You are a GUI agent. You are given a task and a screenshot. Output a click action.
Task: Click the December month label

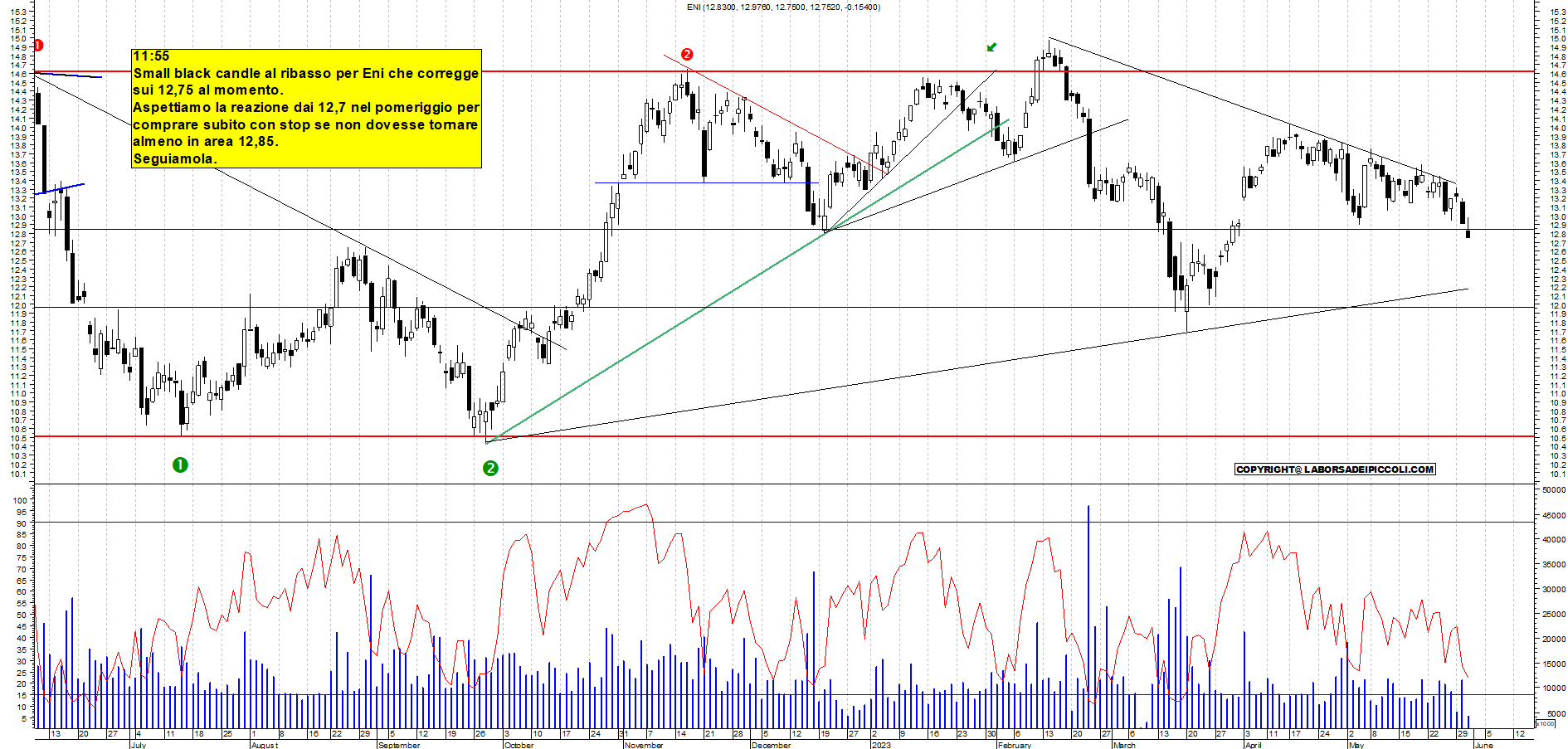tap(771, 745)
